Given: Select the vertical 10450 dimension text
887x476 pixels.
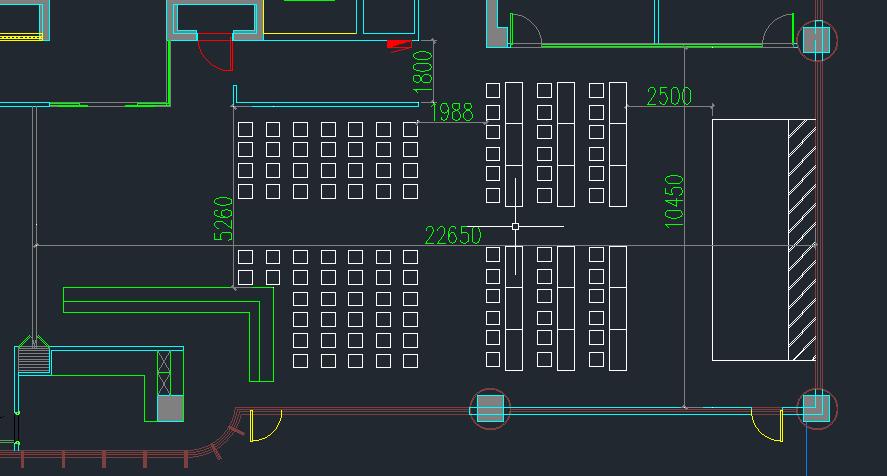Looking at the screenshot, I should coord(674,201).
